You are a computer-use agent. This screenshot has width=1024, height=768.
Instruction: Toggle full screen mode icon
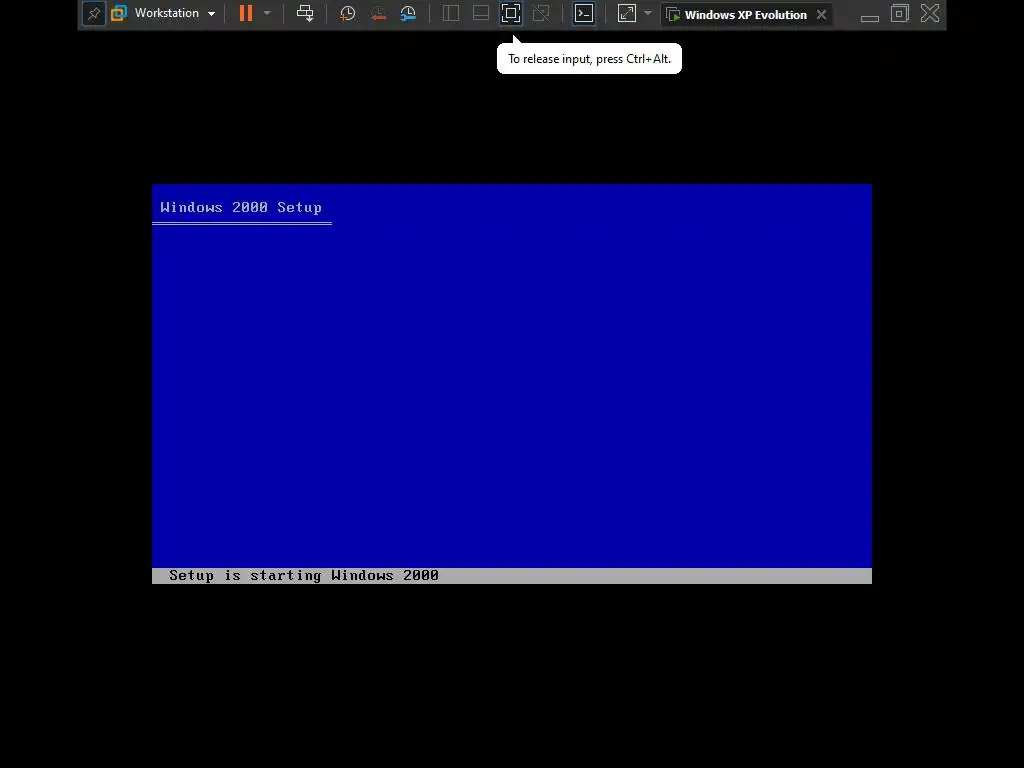[511, 13]
